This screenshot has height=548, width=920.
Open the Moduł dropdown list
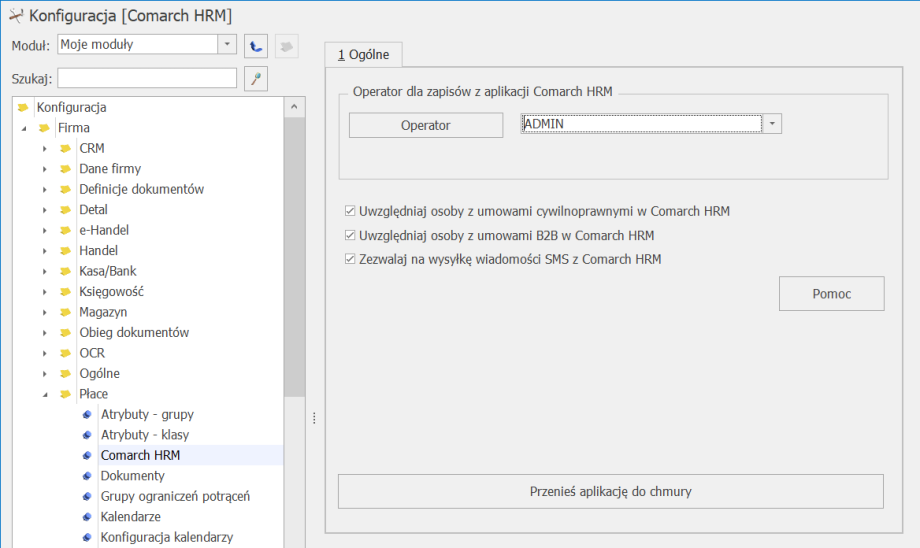click(x=227, y=45)
